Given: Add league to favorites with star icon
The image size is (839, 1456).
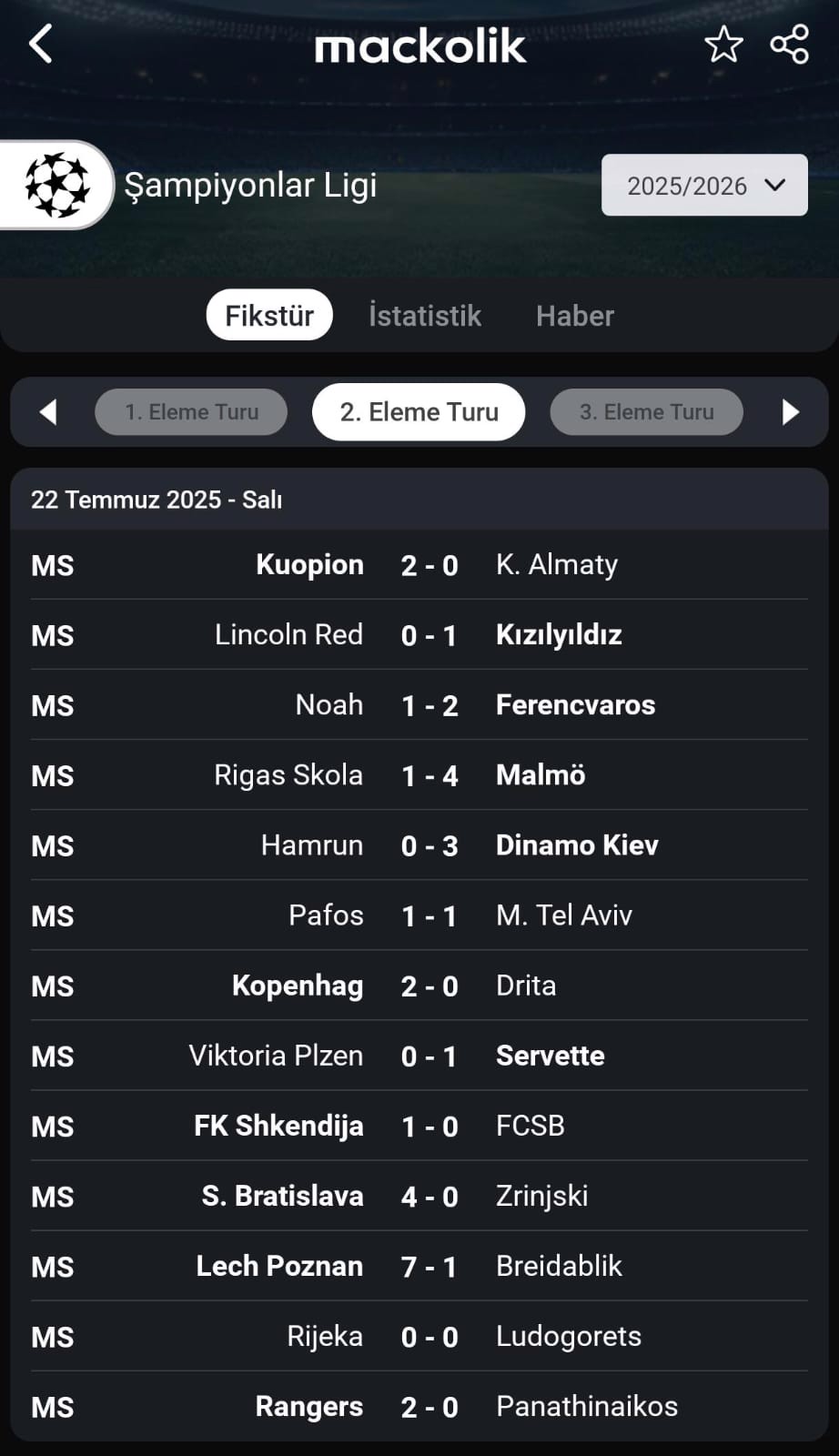Looking at the screenshot, I should click(x=723, y=45).
